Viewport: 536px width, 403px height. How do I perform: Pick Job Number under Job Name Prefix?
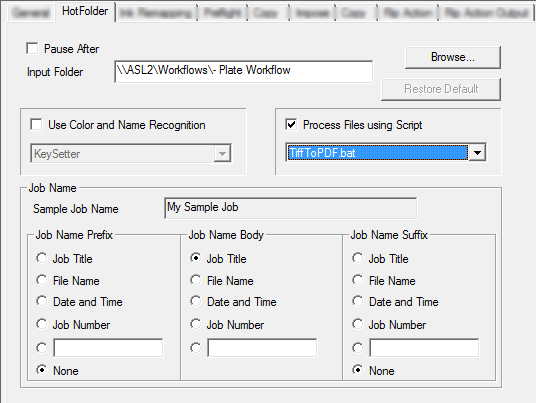pyautogui.click(x=42, y=324)
